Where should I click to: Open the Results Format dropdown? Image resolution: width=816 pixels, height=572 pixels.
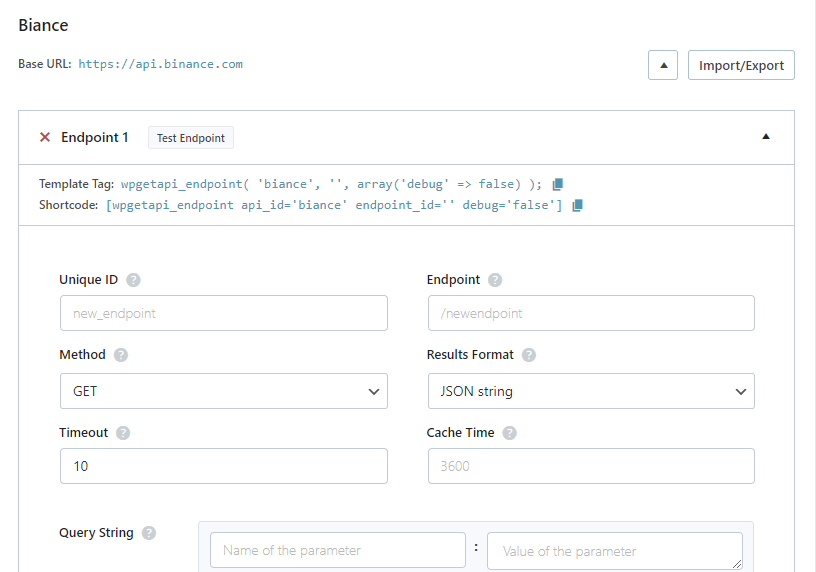[x=590, y=391]
